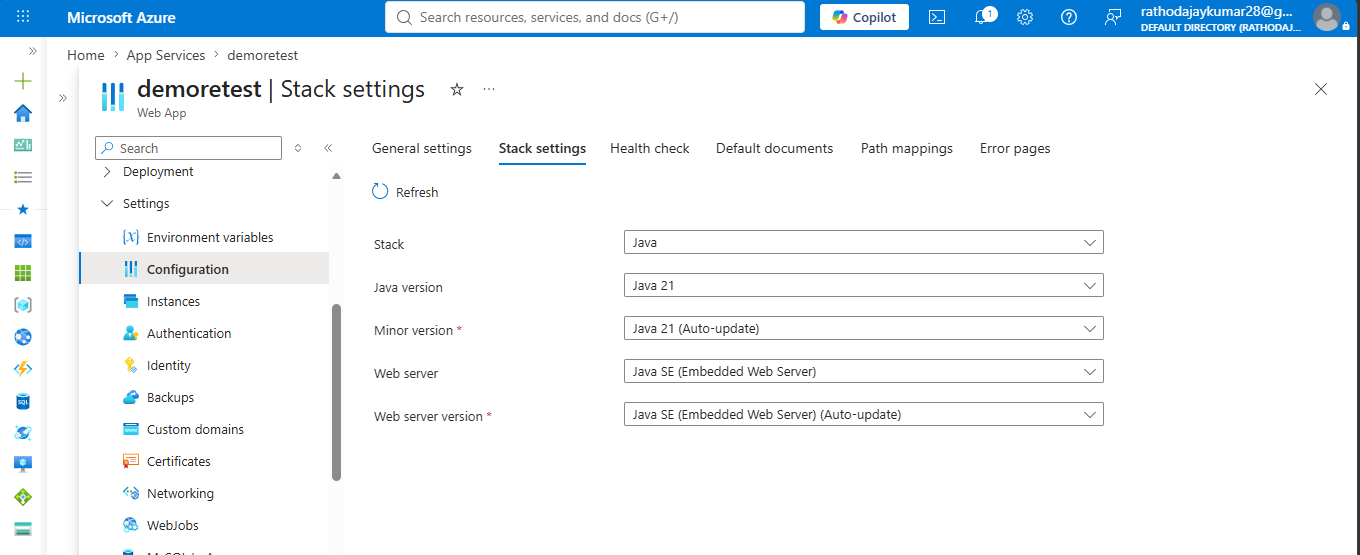The width and height of the screenshot is (1360, 555).
Task: Open the Java version dropdown
Action: pyautogui.click(x=863, y=285)
